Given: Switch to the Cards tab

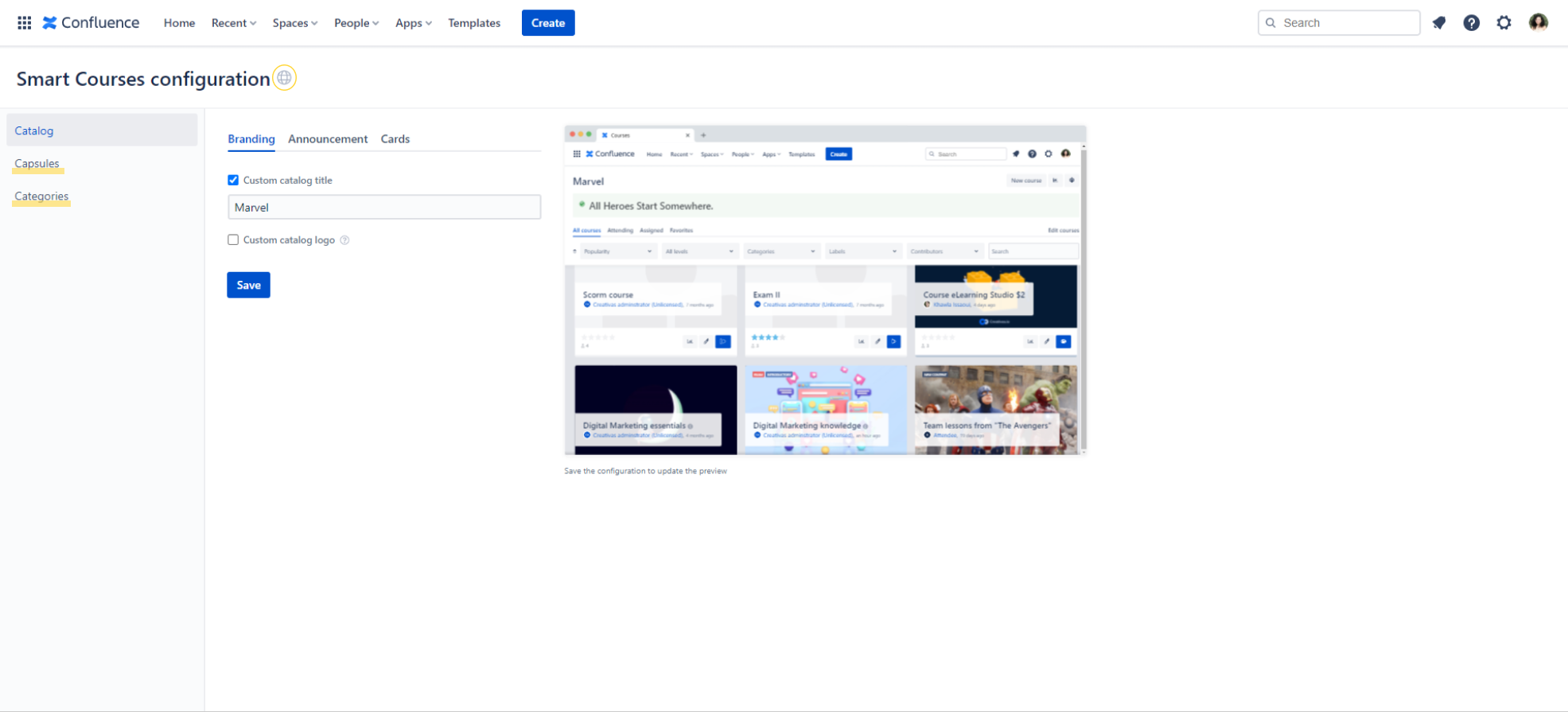Looking at the screenshot, I should tap(395, 139).
